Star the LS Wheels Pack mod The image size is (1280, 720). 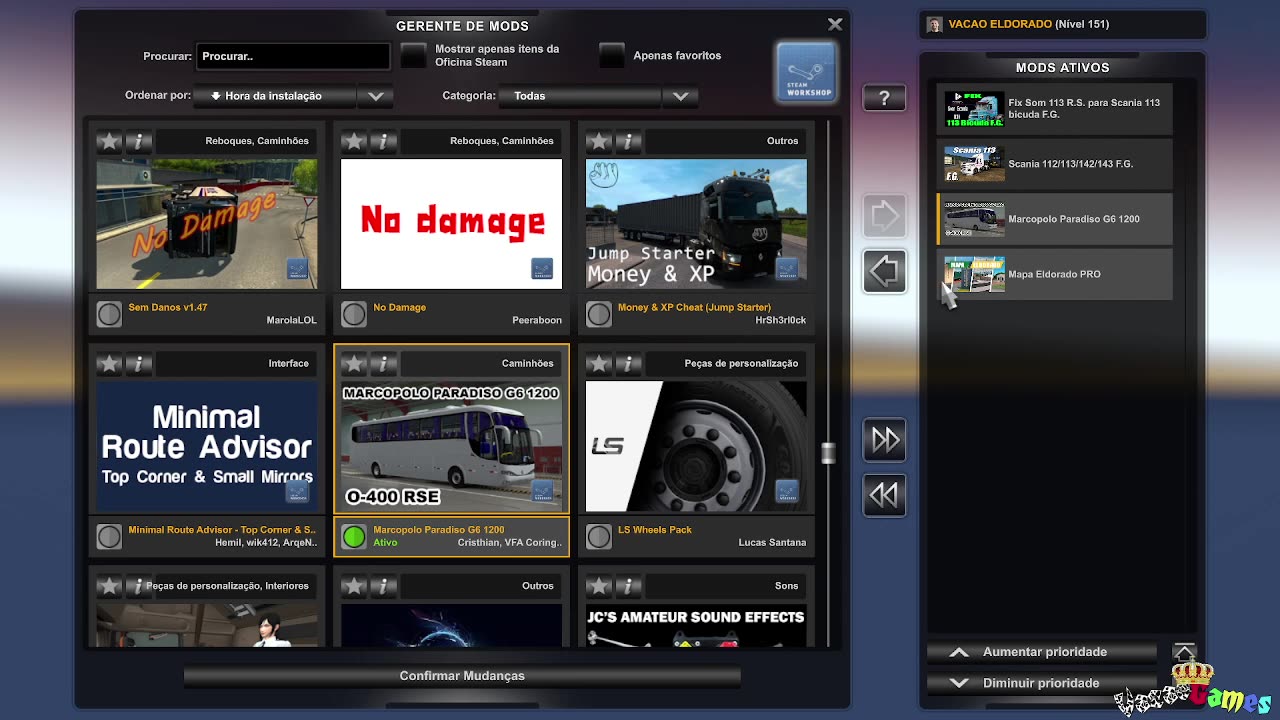coord(599,364)
